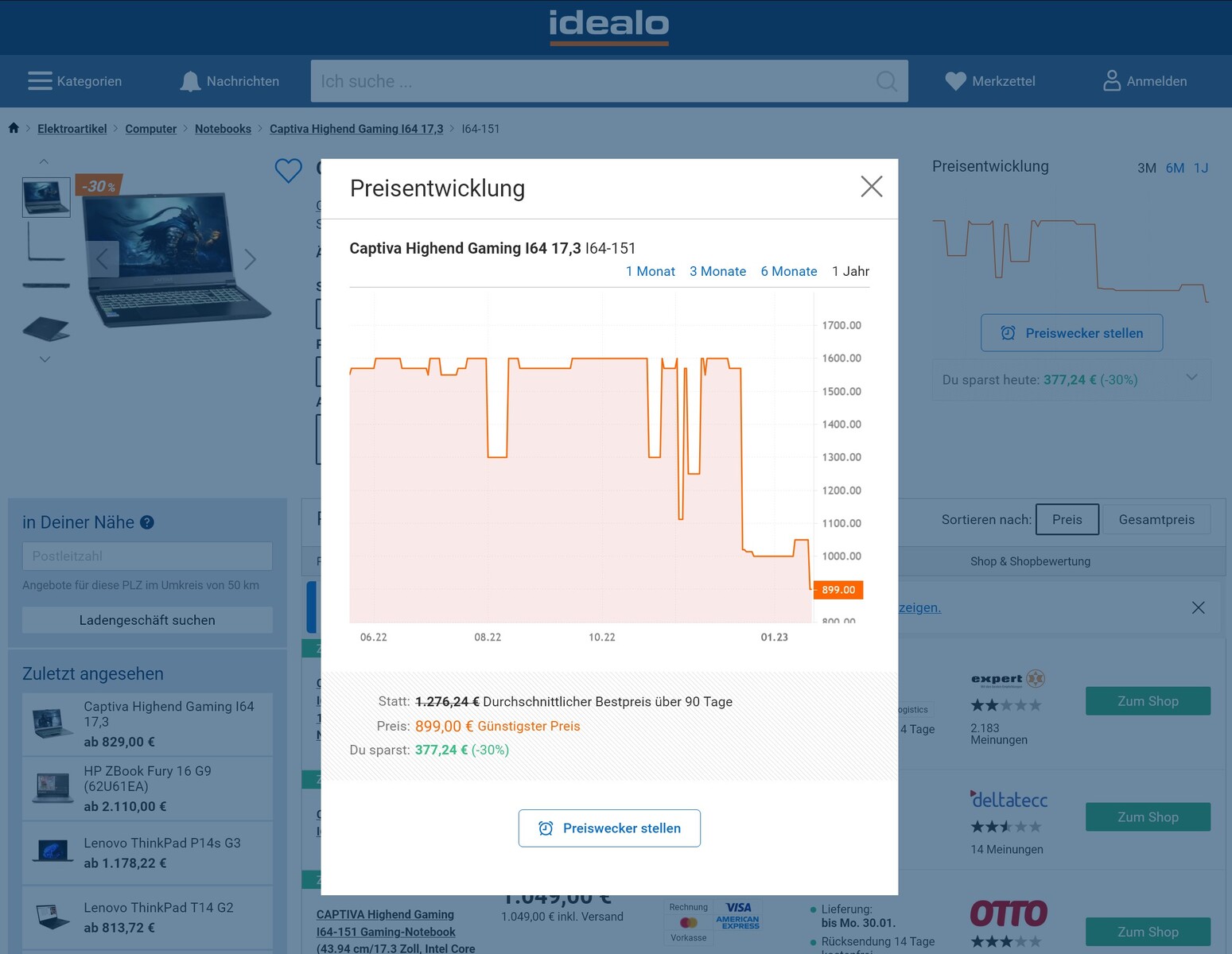Click the idealo logo
This screenshot has height=954, width=1232.
pos(609,26)
